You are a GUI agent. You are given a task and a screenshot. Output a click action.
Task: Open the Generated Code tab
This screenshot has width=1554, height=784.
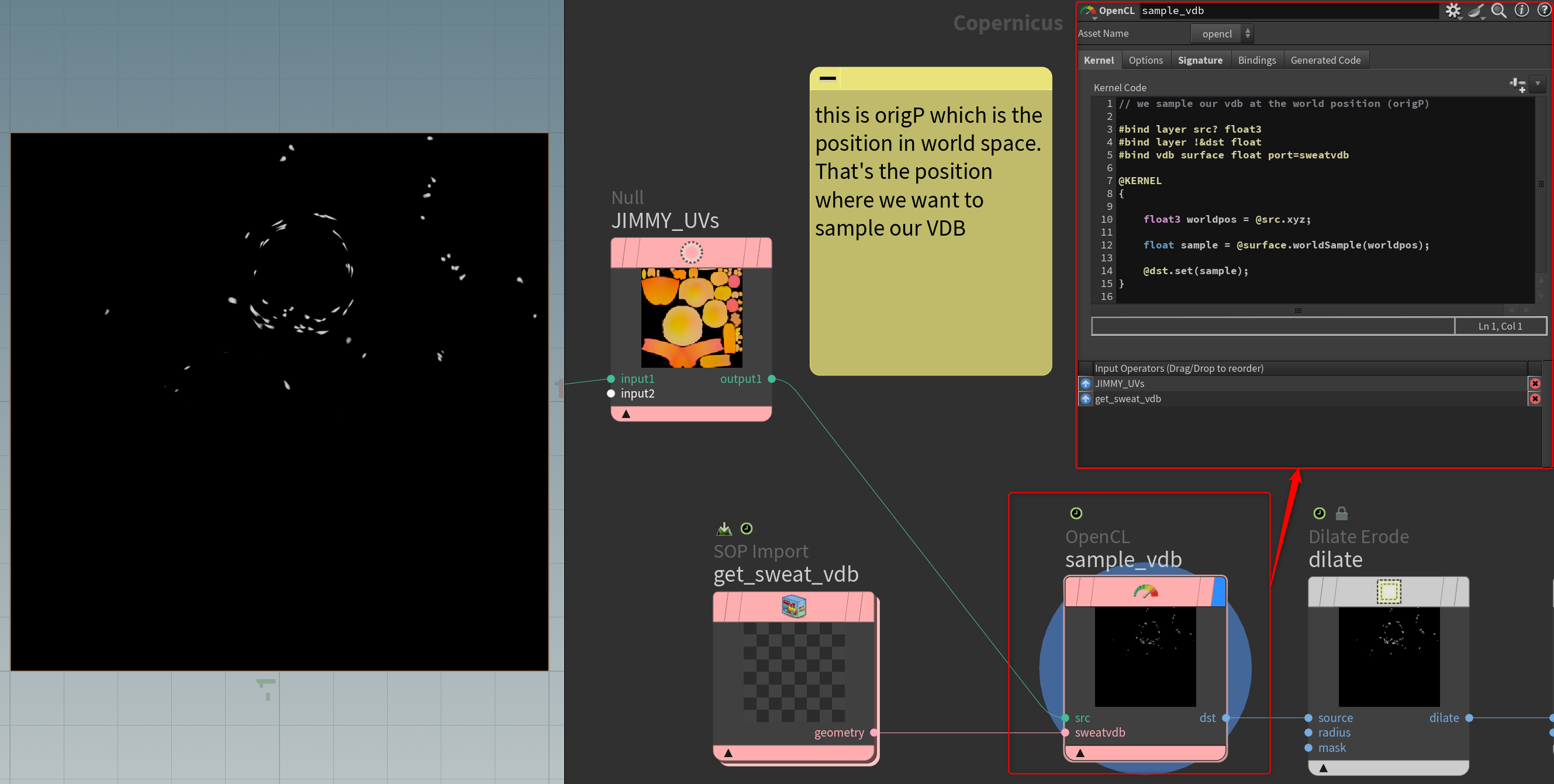(1325, 60)
